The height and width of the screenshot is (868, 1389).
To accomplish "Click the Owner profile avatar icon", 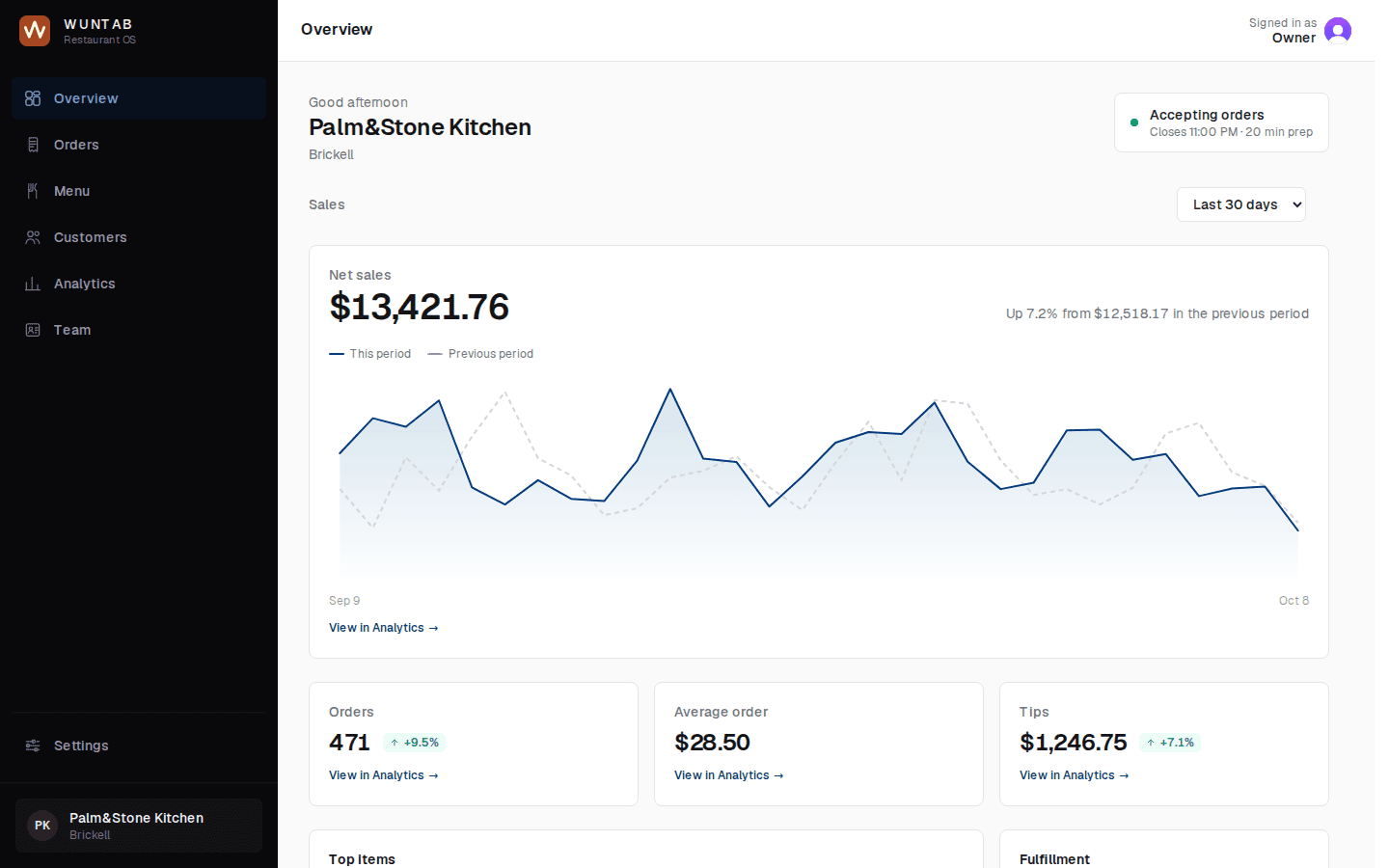I will click(x=1338, y=31).
